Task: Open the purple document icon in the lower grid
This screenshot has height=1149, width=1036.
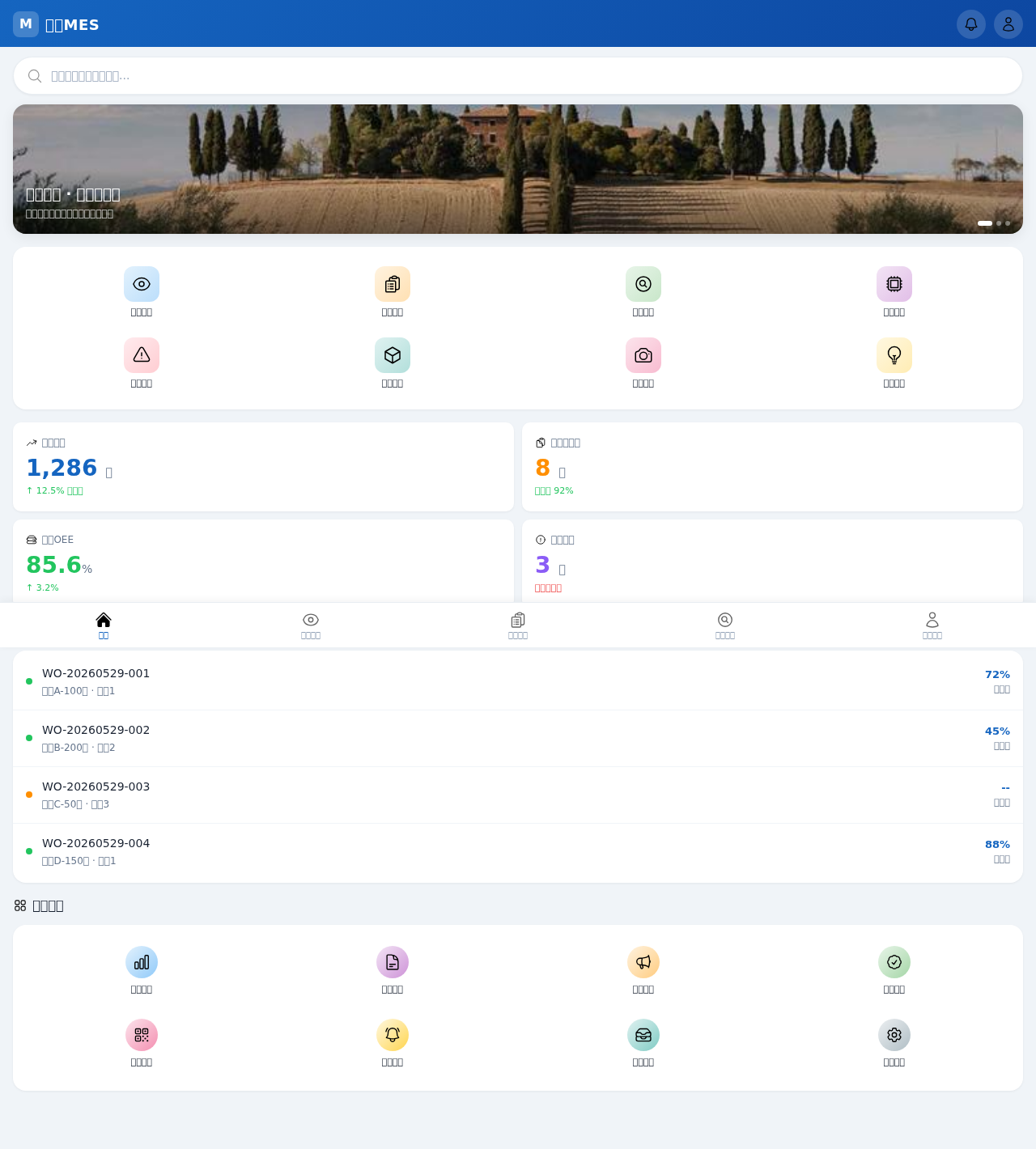Action: click(x=393, y=962)
